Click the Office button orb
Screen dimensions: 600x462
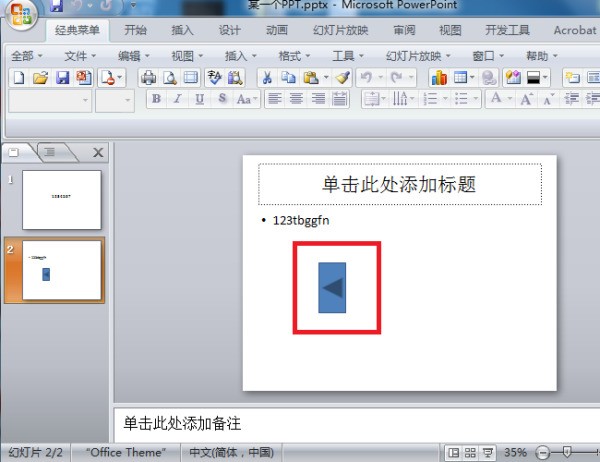pyautogui.click(x=21, y=14)
